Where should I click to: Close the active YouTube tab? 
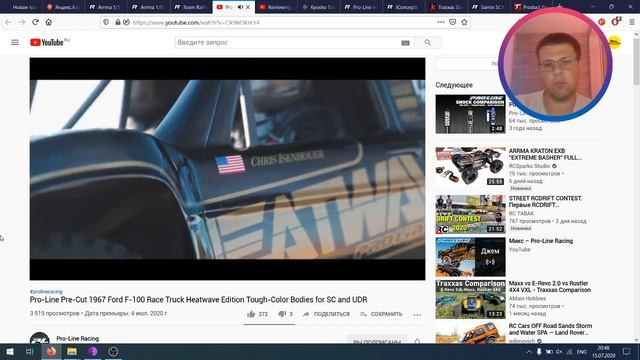[248, 7]
